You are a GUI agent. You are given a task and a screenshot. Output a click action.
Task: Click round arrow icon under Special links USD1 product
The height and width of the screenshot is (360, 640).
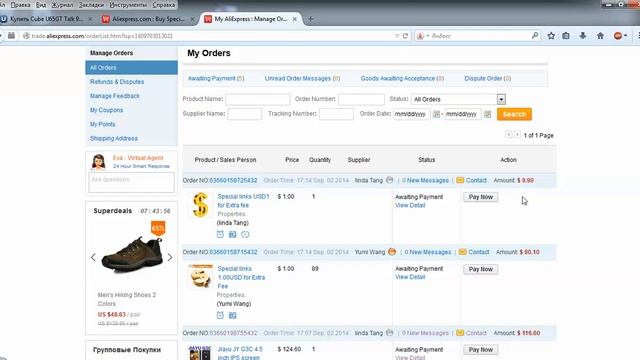[245, 234]
